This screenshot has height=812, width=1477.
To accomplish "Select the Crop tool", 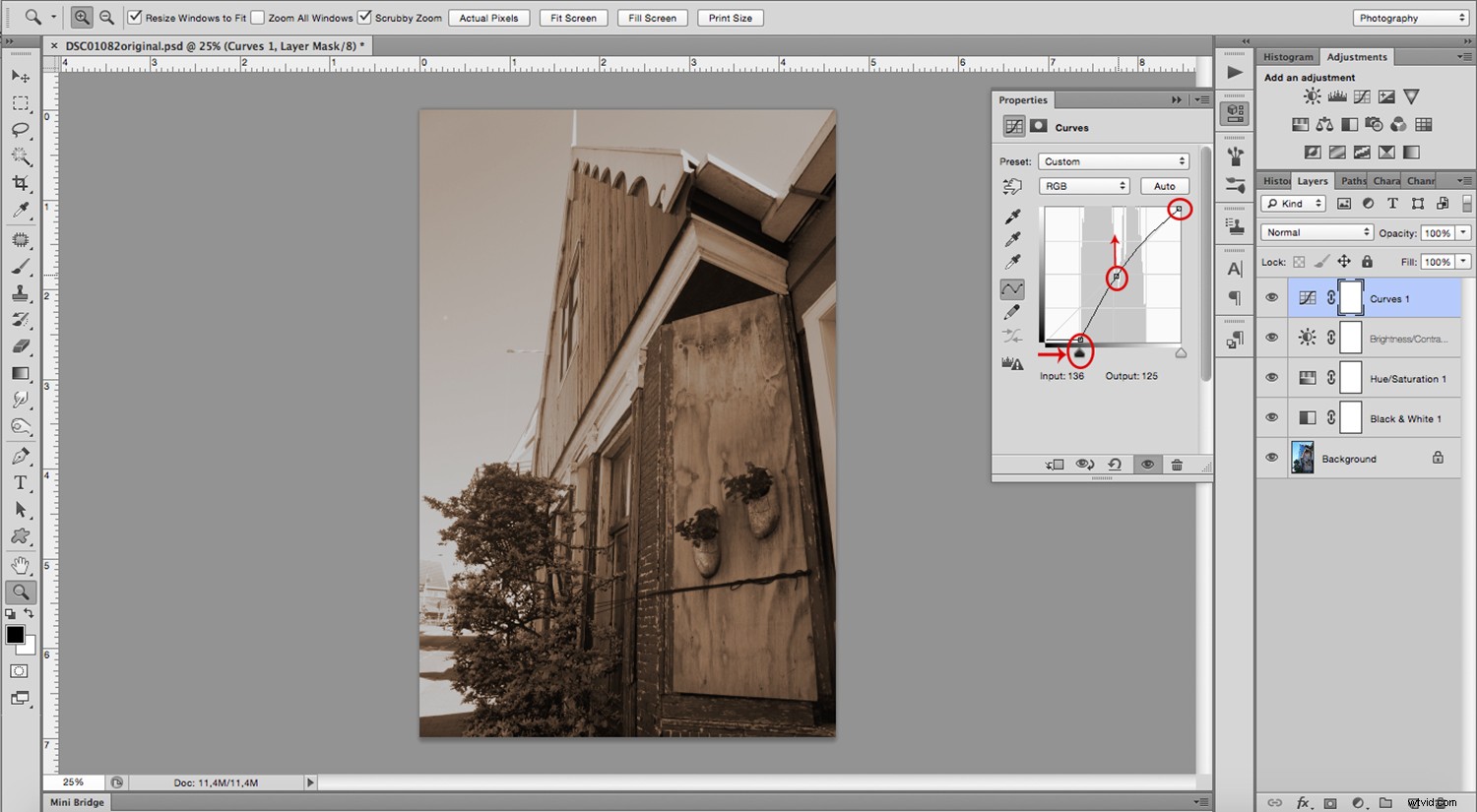I will point(22,183).
